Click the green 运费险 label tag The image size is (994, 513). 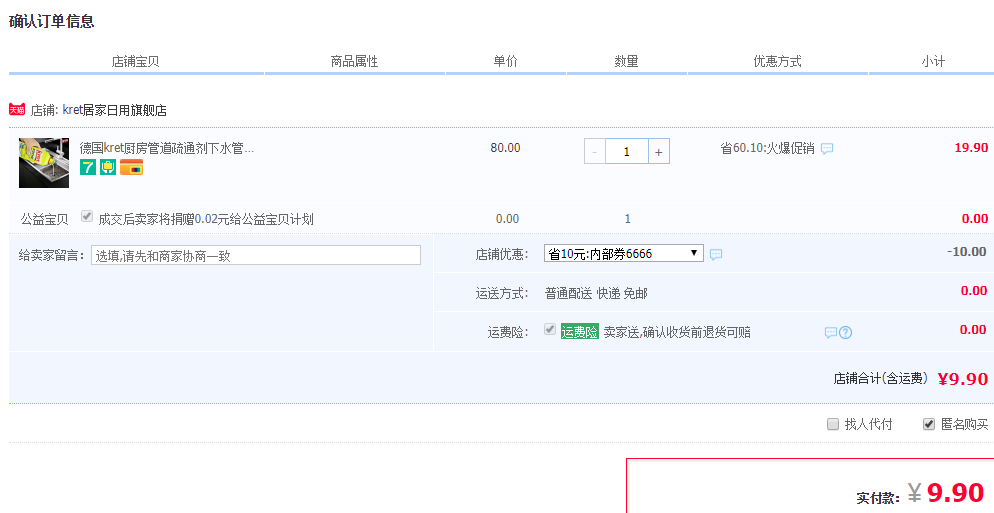coord(579,332)
